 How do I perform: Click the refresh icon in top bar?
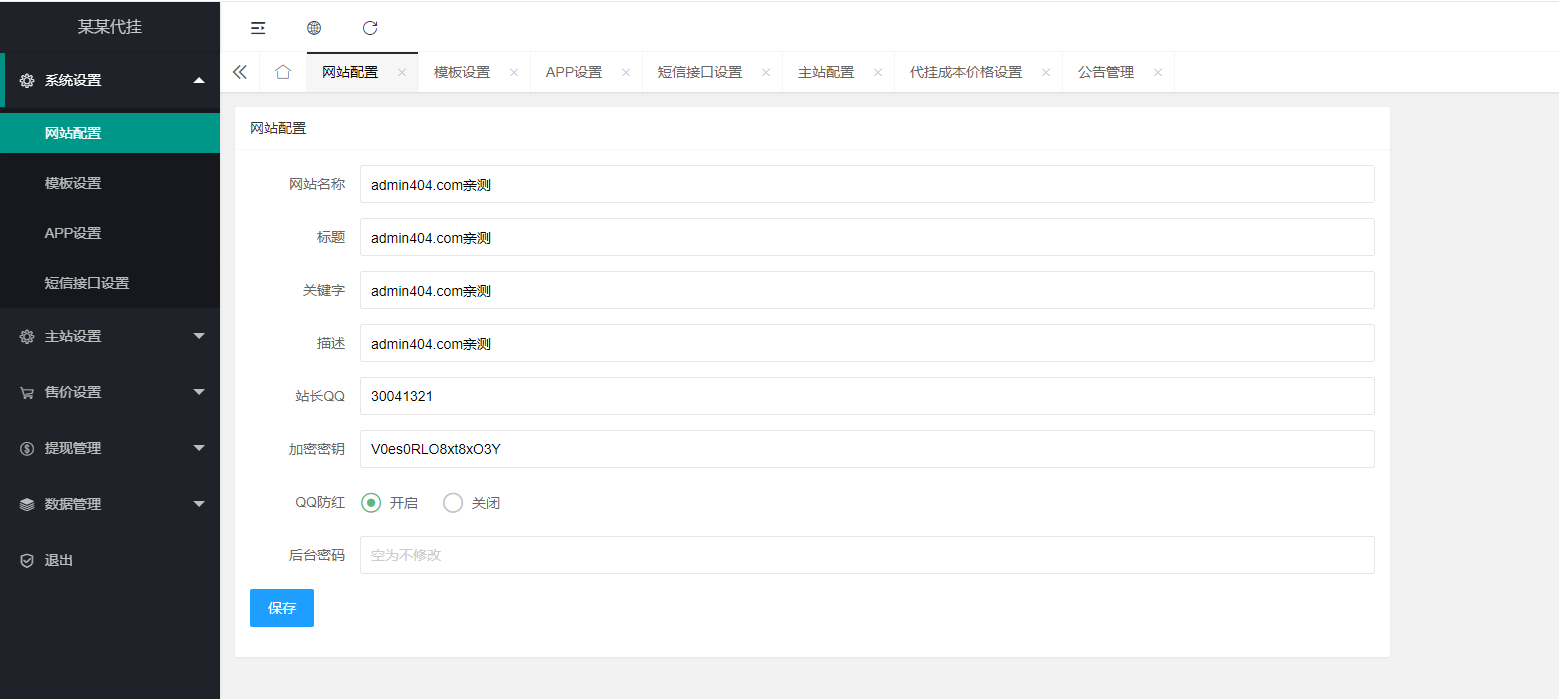370,28
